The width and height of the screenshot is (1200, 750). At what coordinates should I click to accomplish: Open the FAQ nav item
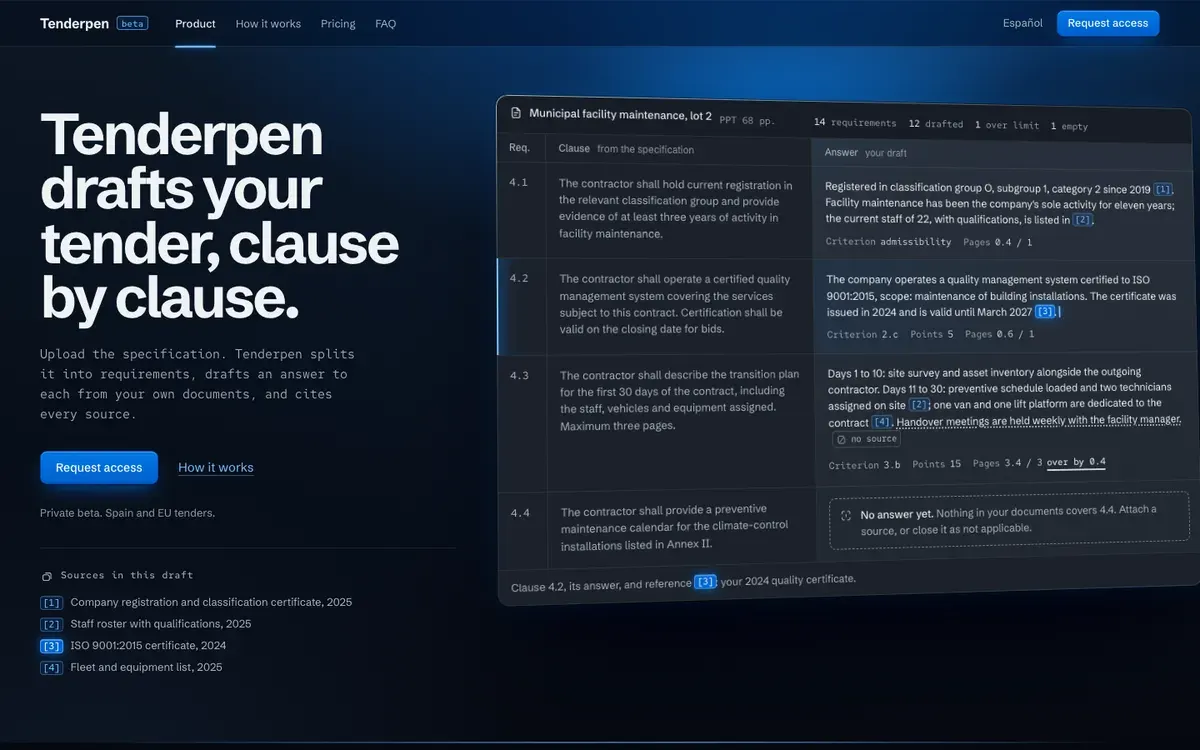tap(385, 23)
